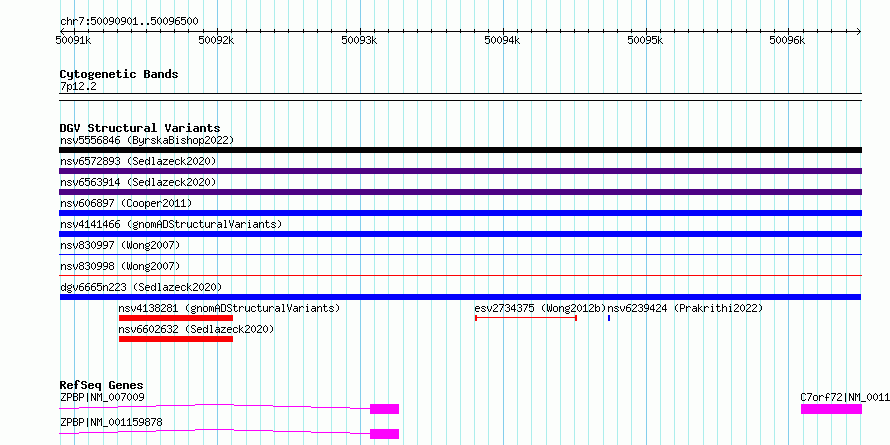890x445 pixels.
Task: Select the thin red nsv830998 line
Action: [460, 276]
